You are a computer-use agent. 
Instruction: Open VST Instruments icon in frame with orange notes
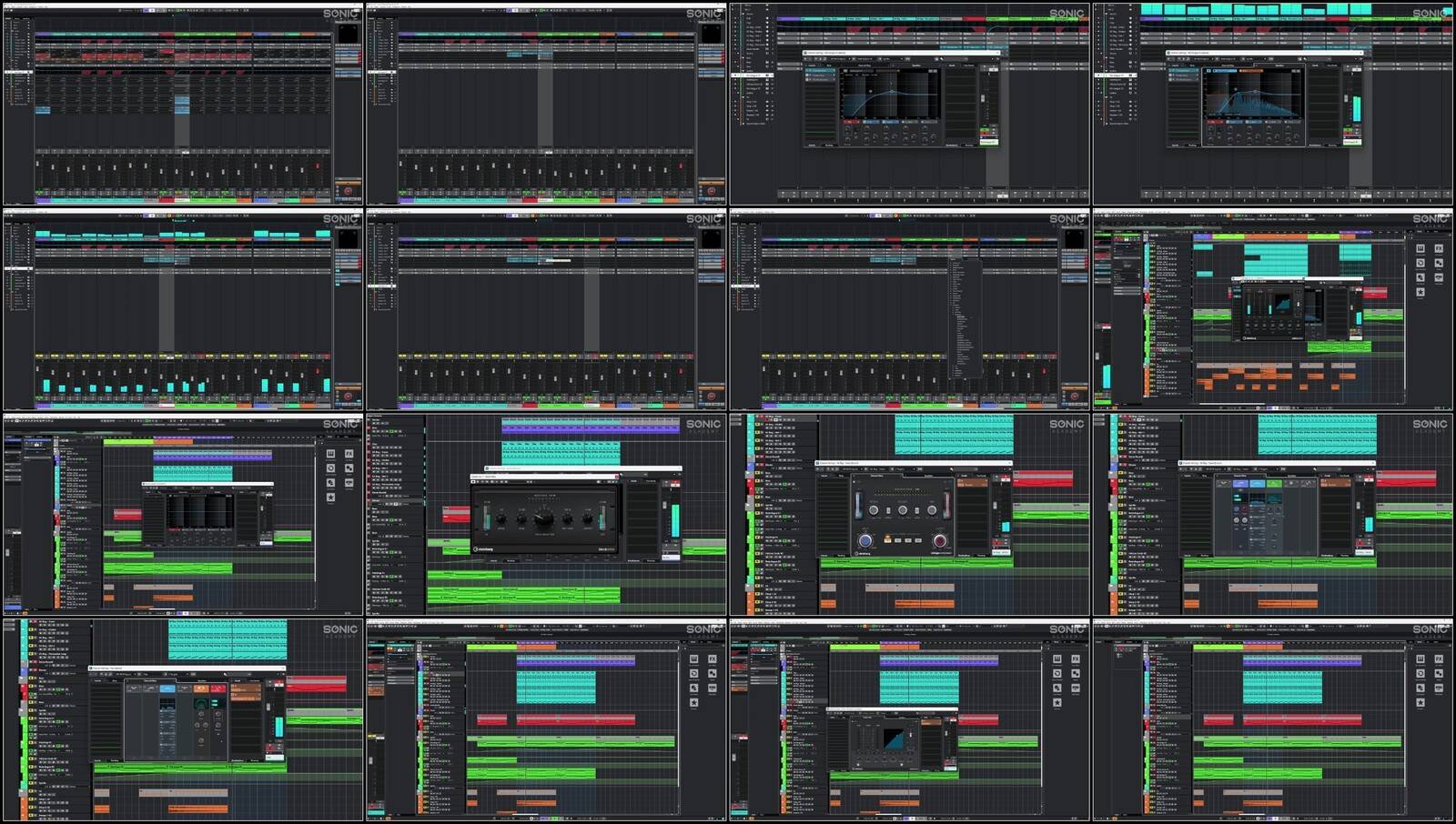(1421, 248)
